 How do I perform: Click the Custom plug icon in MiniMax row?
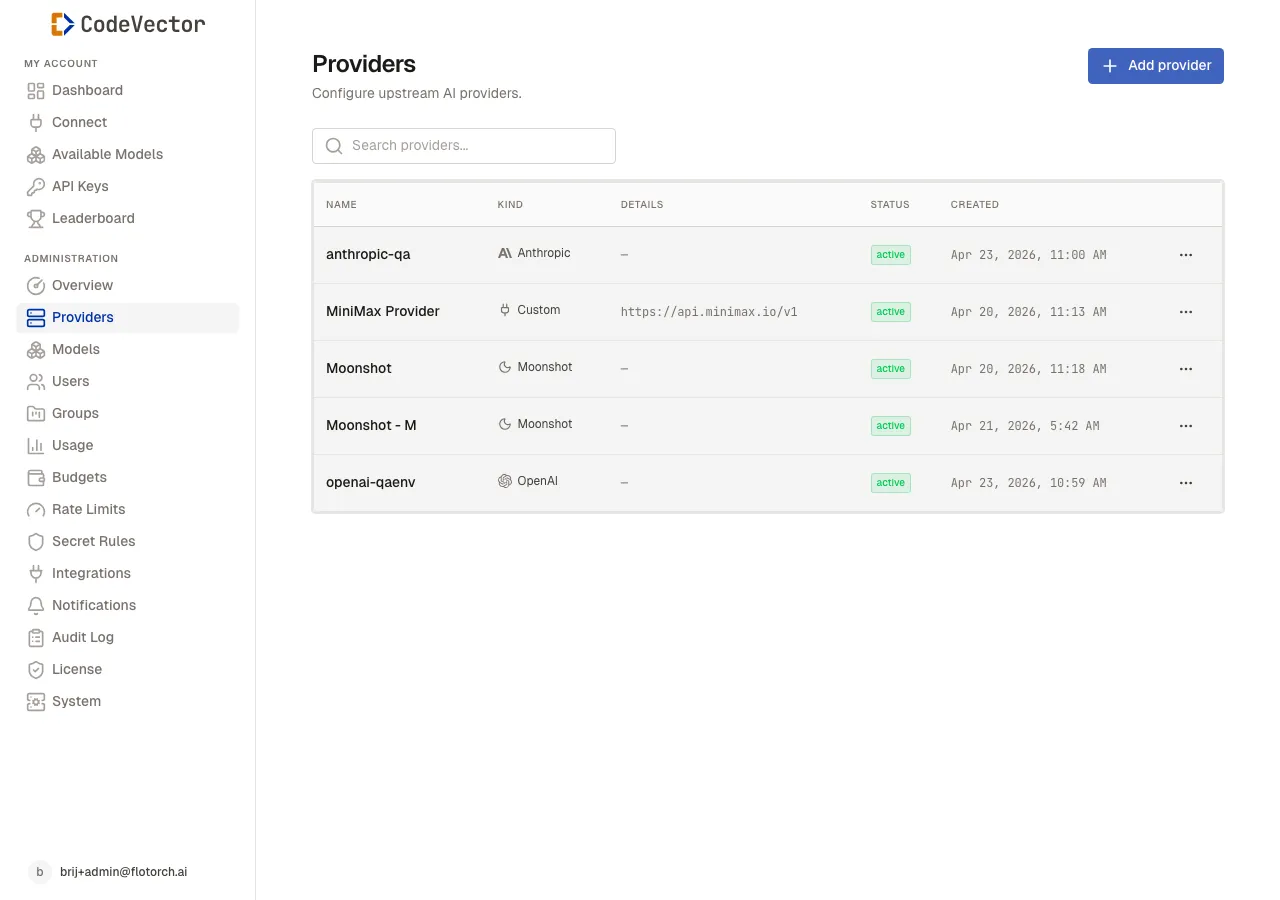pos(505,310)
